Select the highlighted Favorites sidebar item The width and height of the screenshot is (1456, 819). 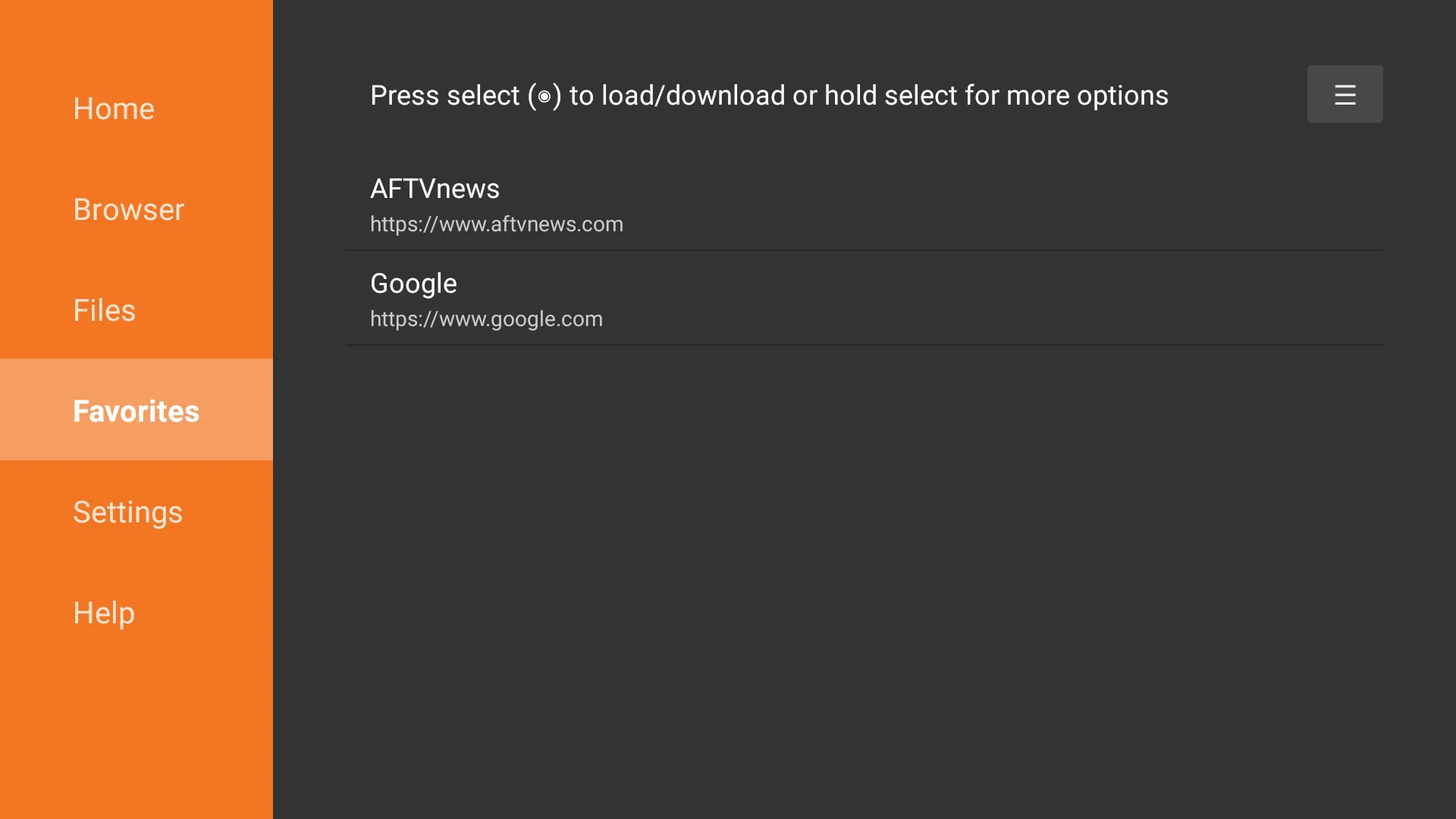click(136, 409)
